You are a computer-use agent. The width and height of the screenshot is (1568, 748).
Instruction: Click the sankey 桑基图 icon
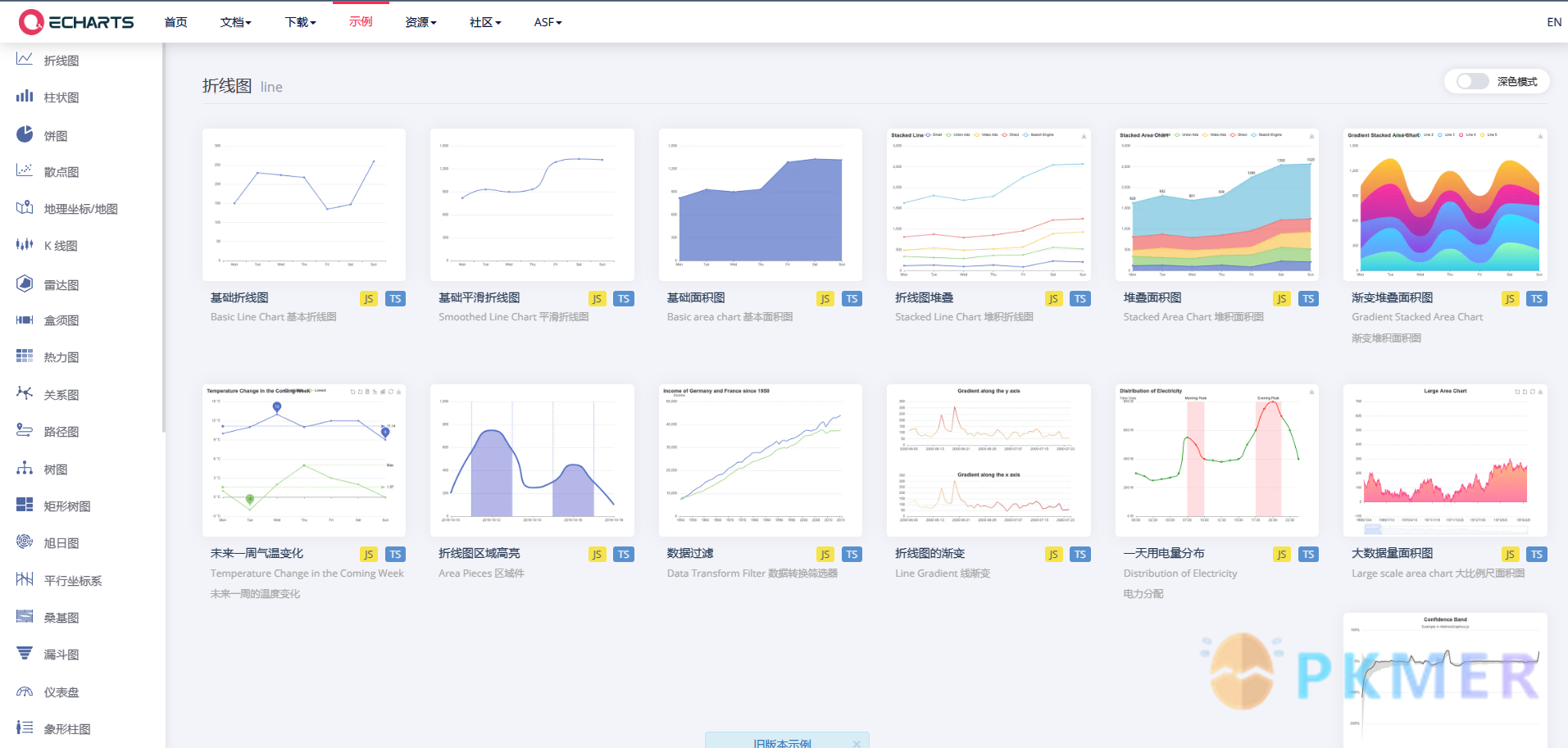coord(25,616)
